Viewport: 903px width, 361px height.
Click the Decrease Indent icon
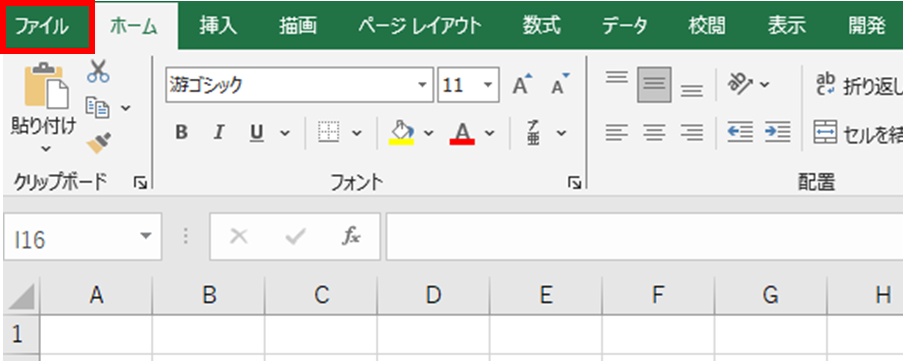[x=740, y=133]
